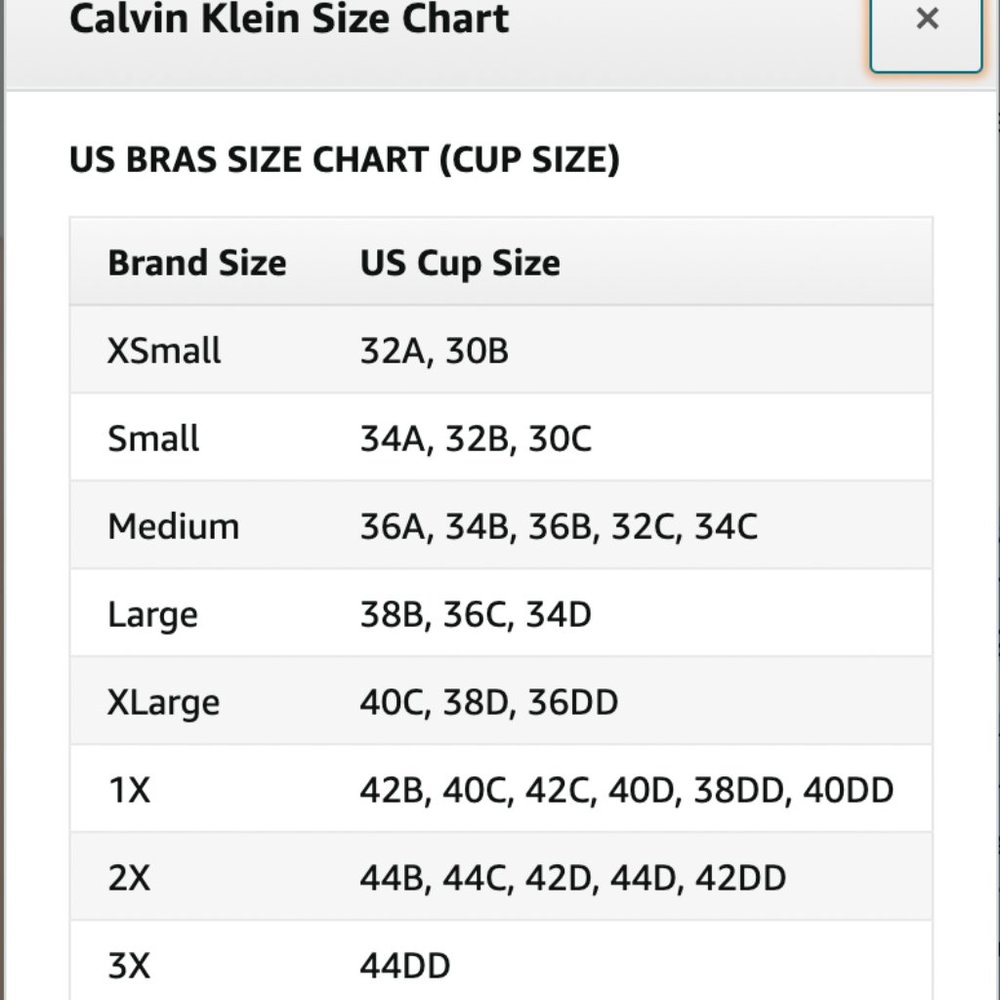
Task: Close the Calvin Klein Size Chart dialog
Action: [x=926, y=22]
